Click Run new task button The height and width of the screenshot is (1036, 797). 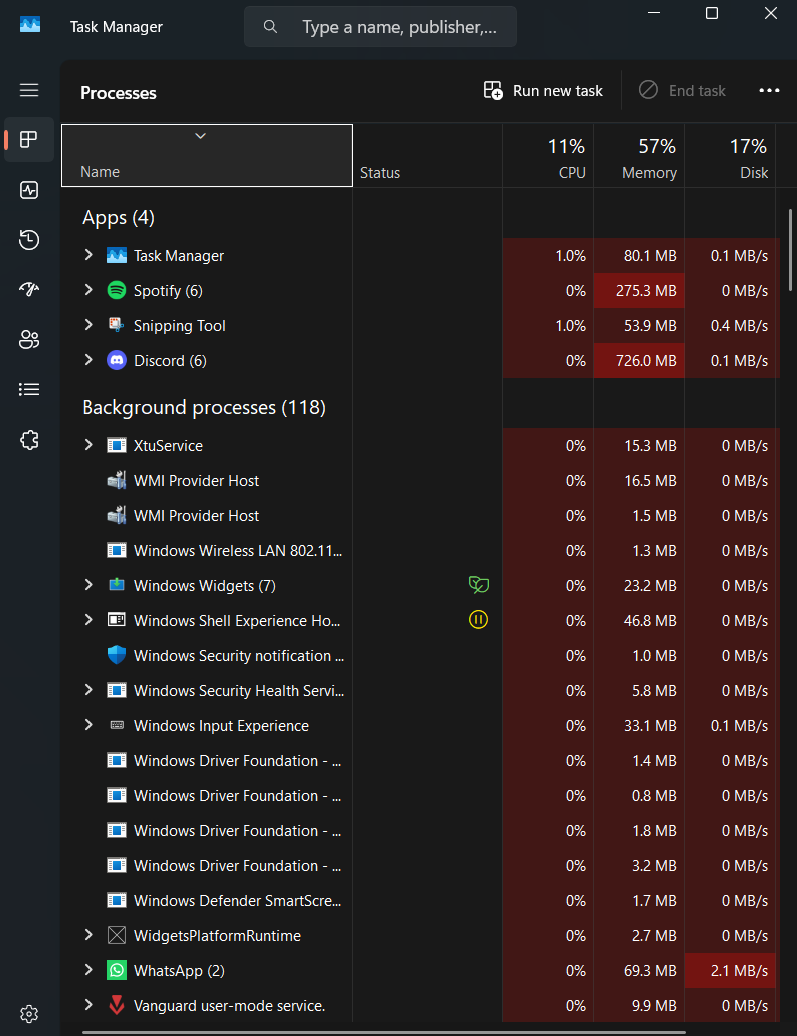point(543,91)
